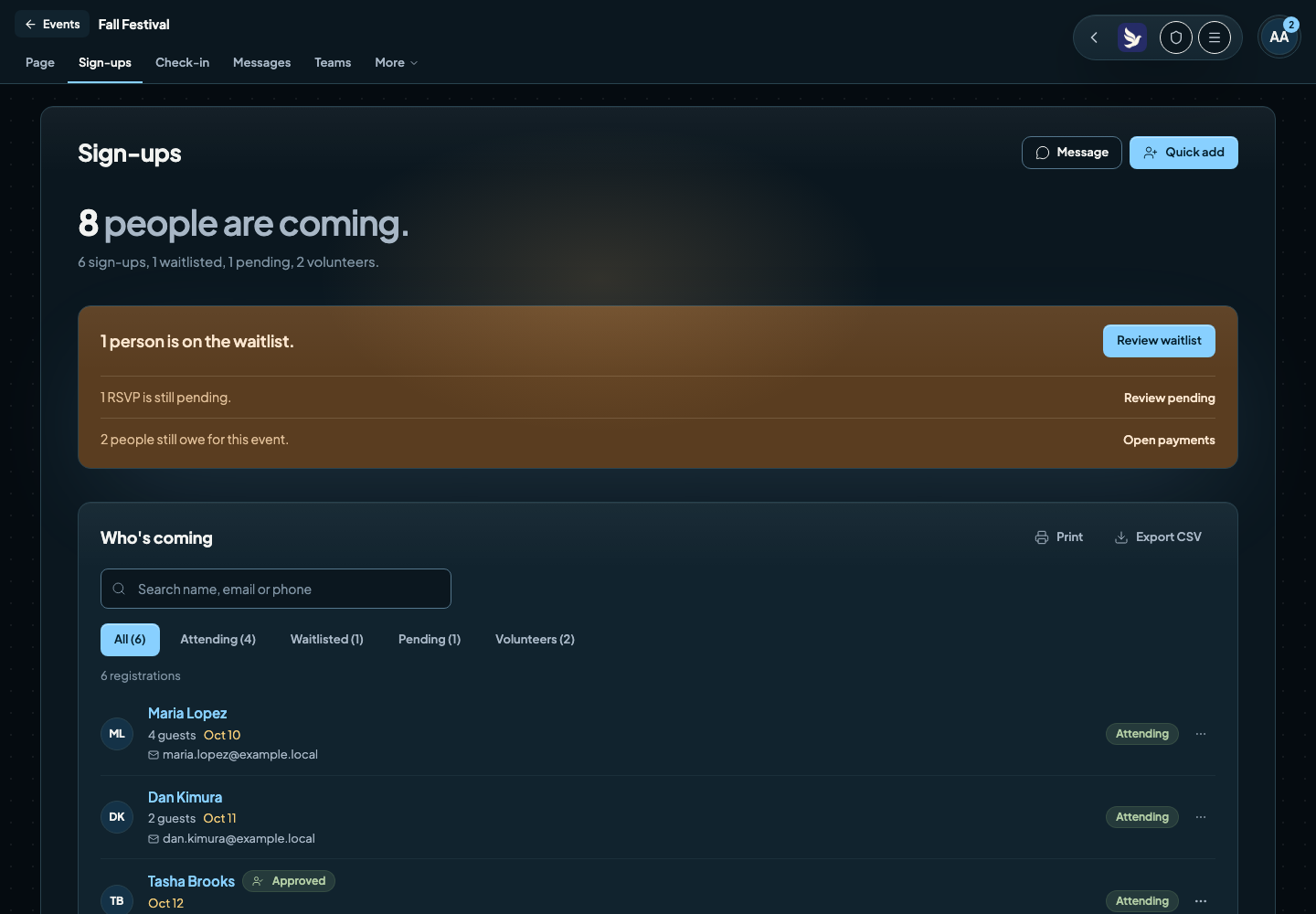Click the envelope icon beside maria.lopez@example.local
Viewport: 1316px width, 914px height.
pyautogui.click(x=154, y=755)
